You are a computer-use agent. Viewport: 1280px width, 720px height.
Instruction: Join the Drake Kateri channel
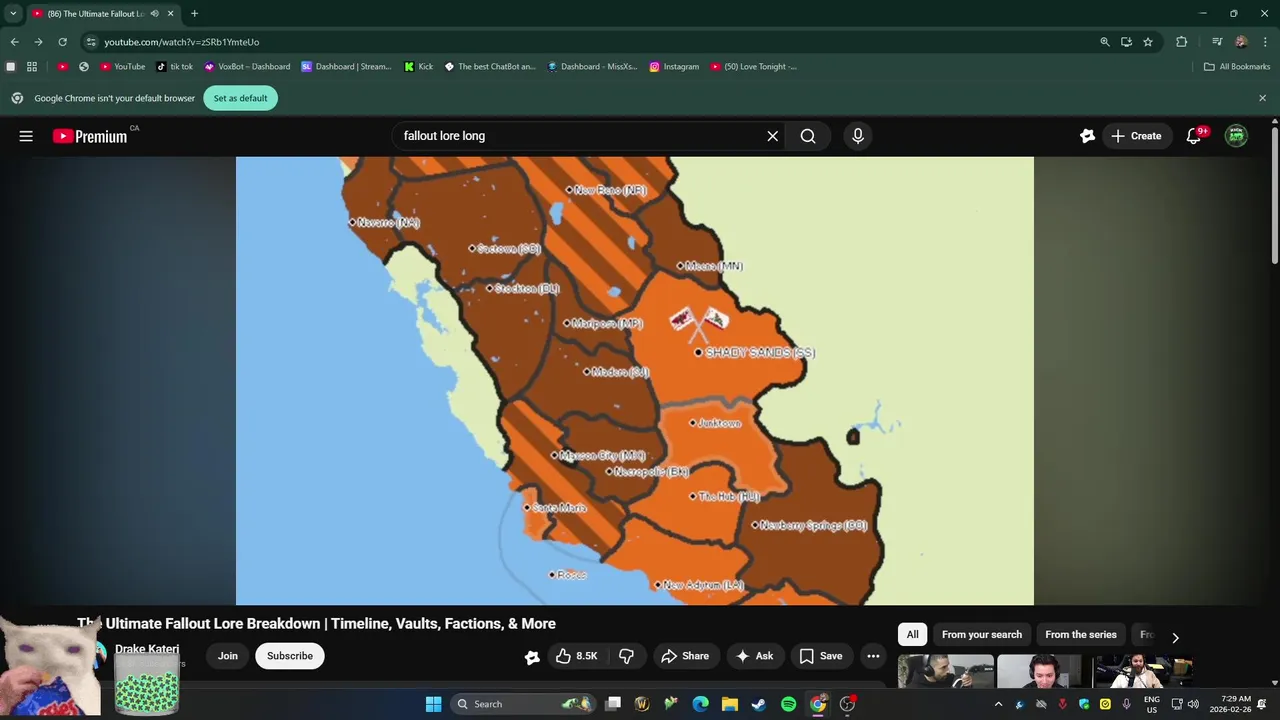pos(228,656)
